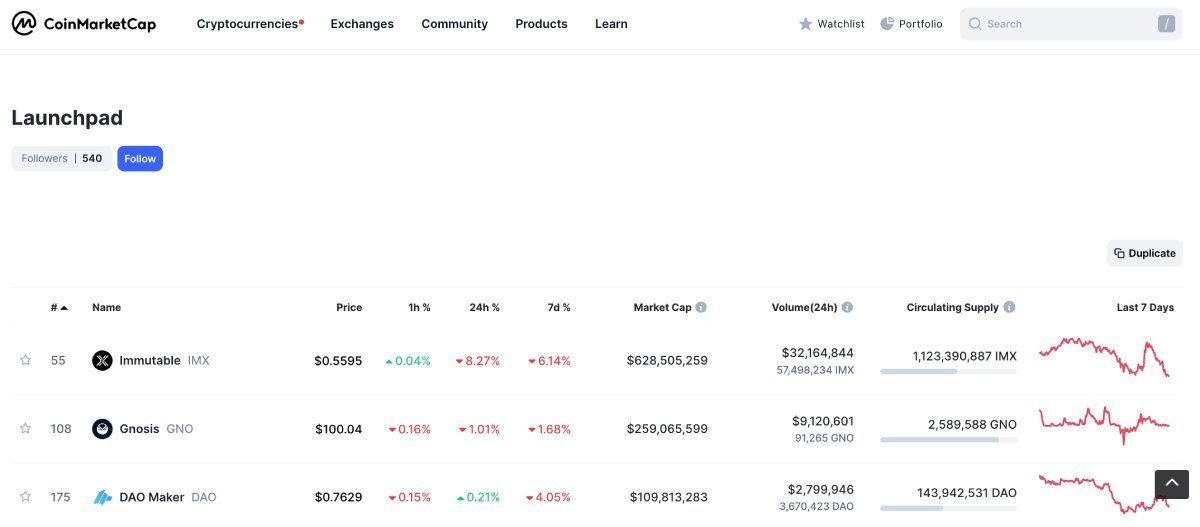1200x527 pixels.
Task: Open the Exchanges menu
Action: [x=362, y=24]
